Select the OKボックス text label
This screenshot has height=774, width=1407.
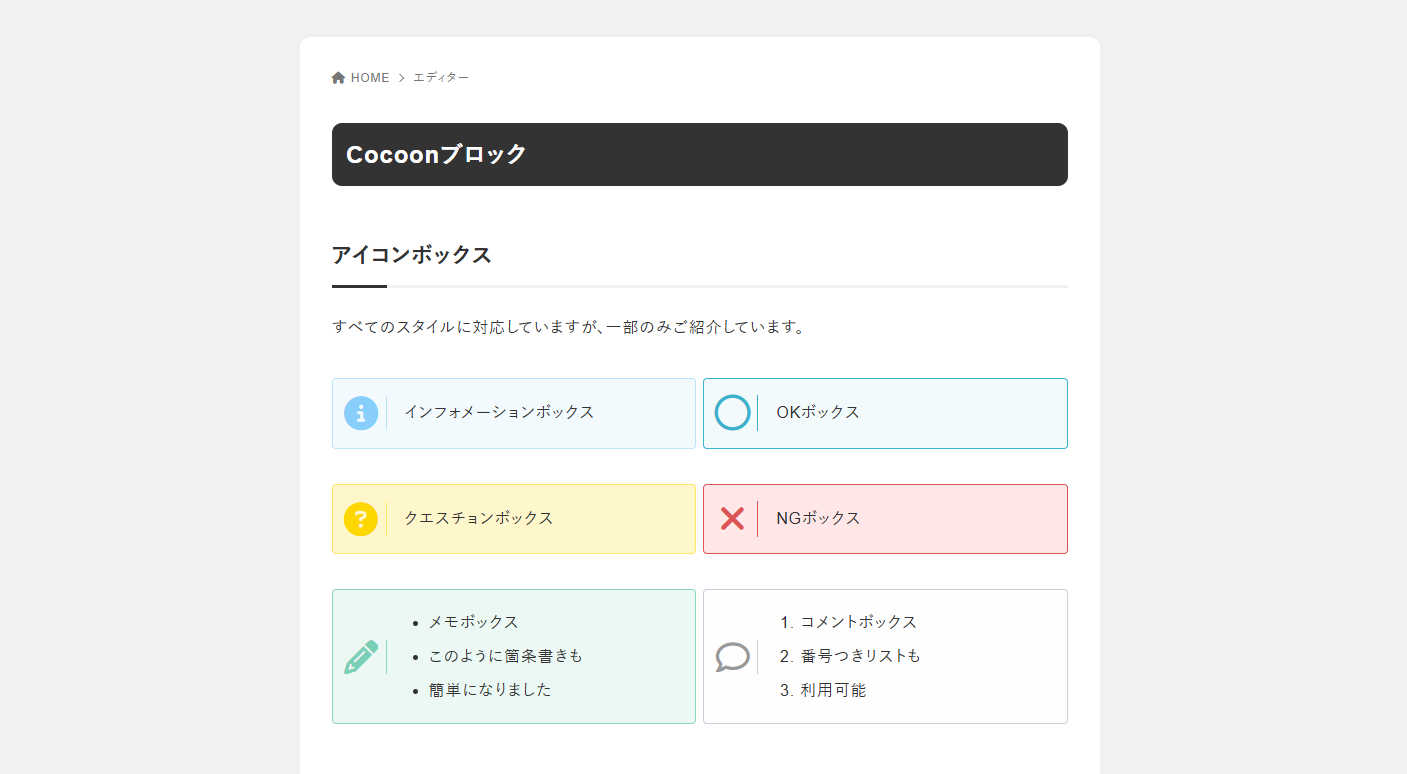(816, 412)
